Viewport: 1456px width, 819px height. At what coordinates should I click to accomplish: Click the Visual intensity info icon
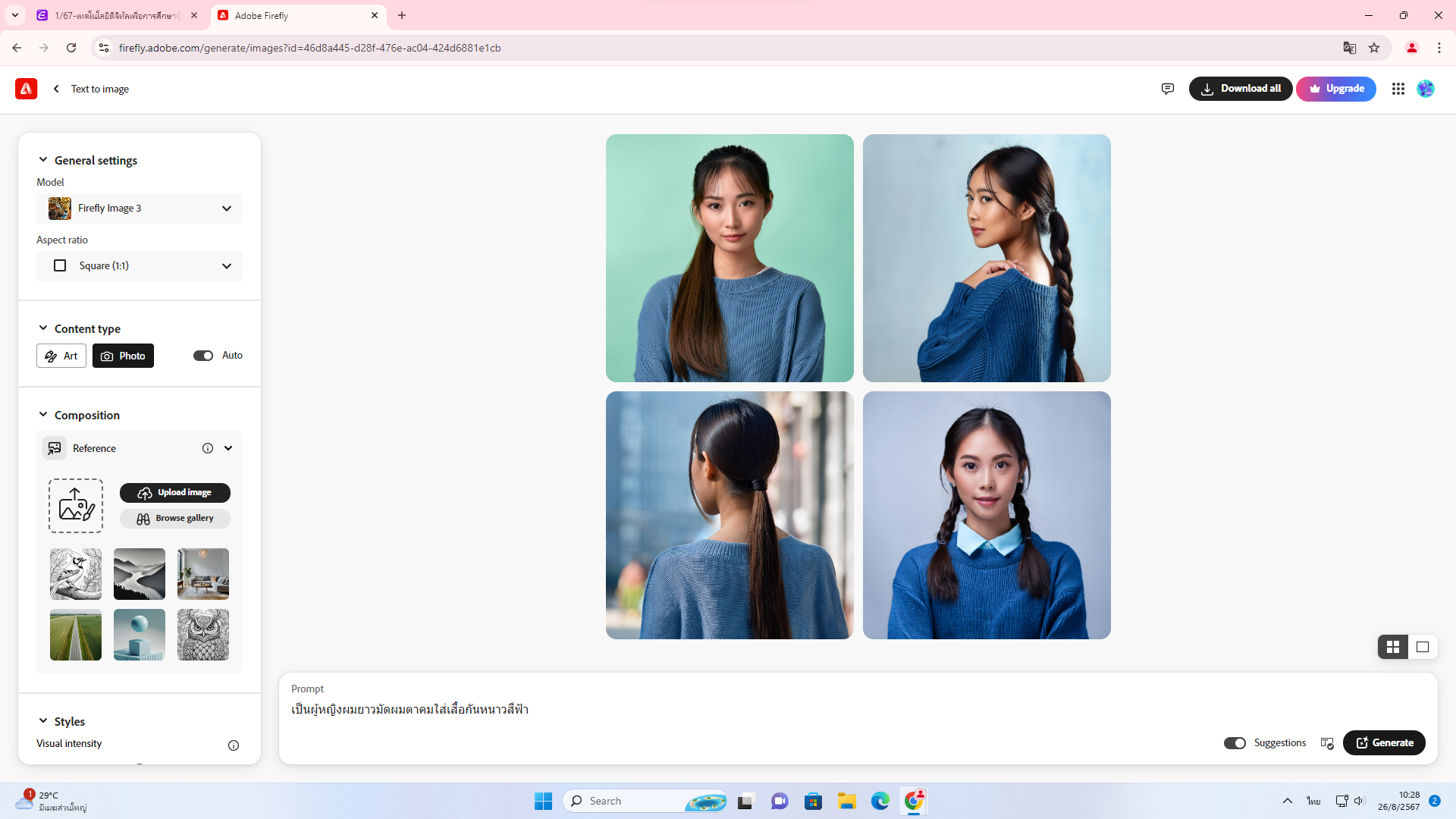(x=234, y=745)
